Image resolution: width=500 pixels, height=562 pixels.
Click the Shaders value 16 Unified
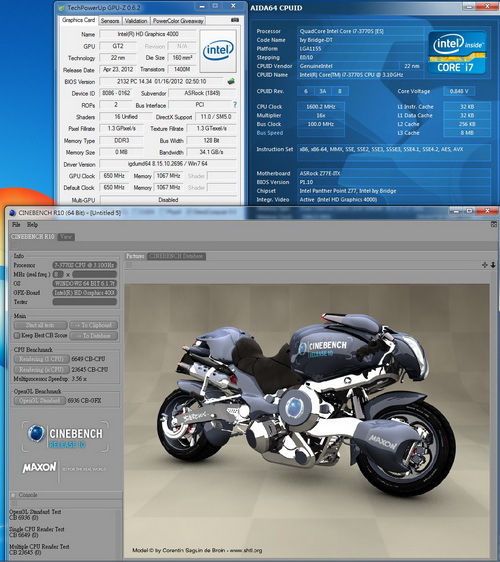[126, 116]
